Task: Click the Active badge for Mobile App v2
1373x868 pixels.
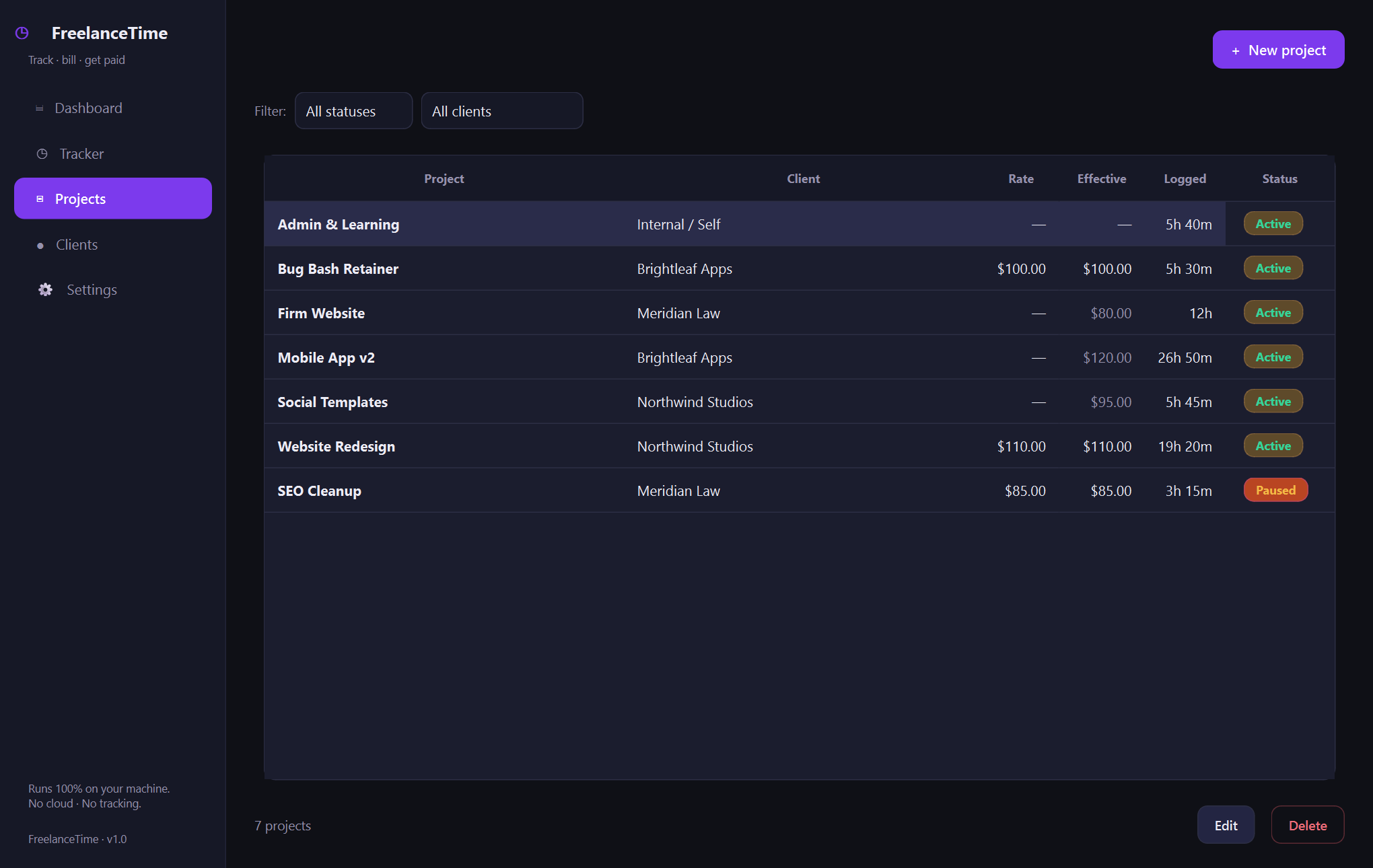Action: click(1273, 357)
